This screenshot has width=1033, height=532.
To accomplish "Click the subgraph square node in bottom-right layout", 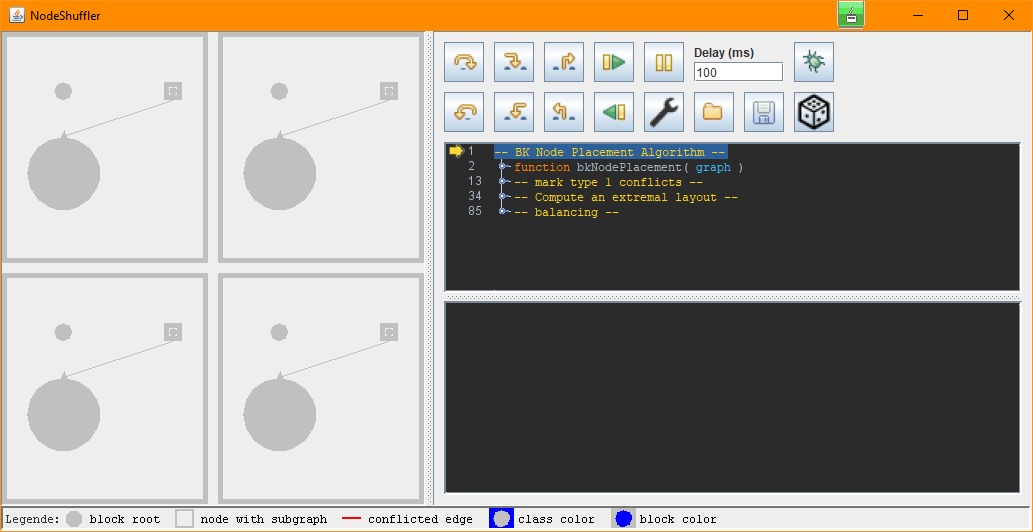I will click(389, 332).
